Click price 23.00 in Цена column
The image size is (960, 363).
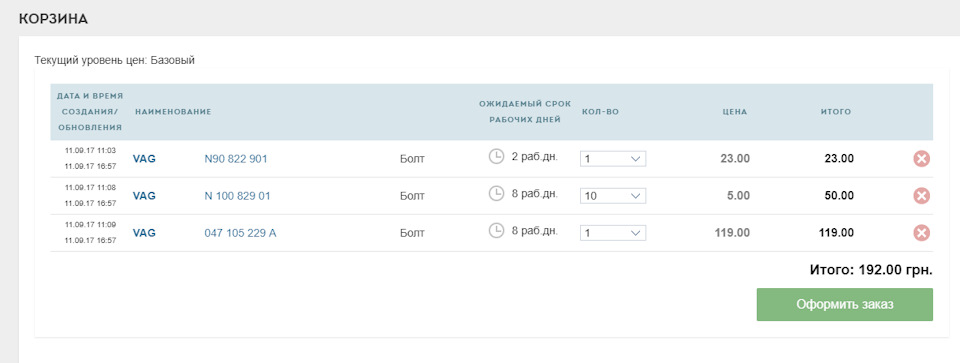pos(735,159)
